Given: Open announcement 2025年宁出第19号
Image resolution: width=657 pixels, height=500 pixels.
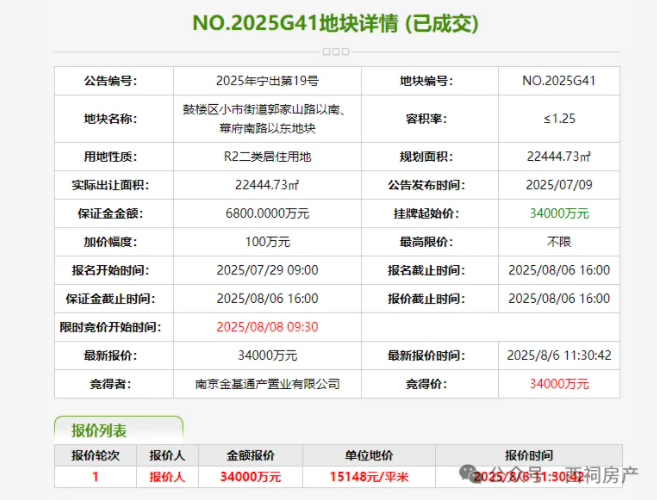Looking at the screenshot, I should click(267, 81).
